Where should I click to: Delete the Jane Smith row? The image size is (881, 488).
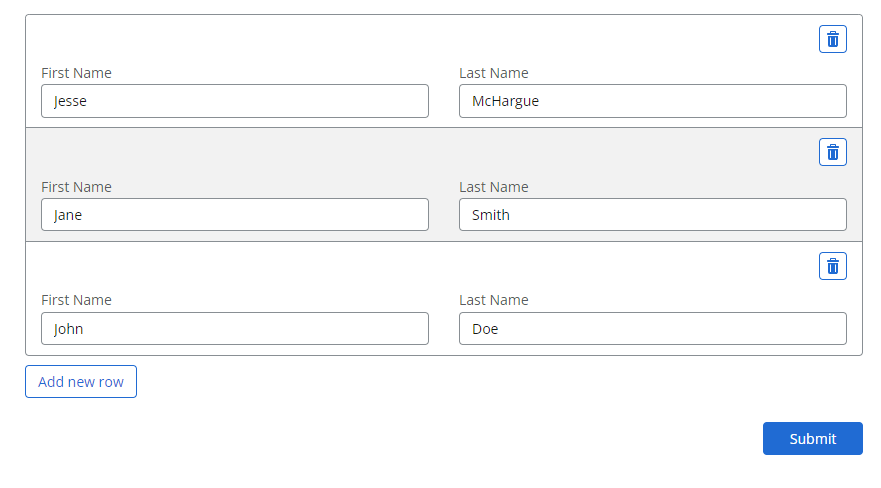pos(832,152)
